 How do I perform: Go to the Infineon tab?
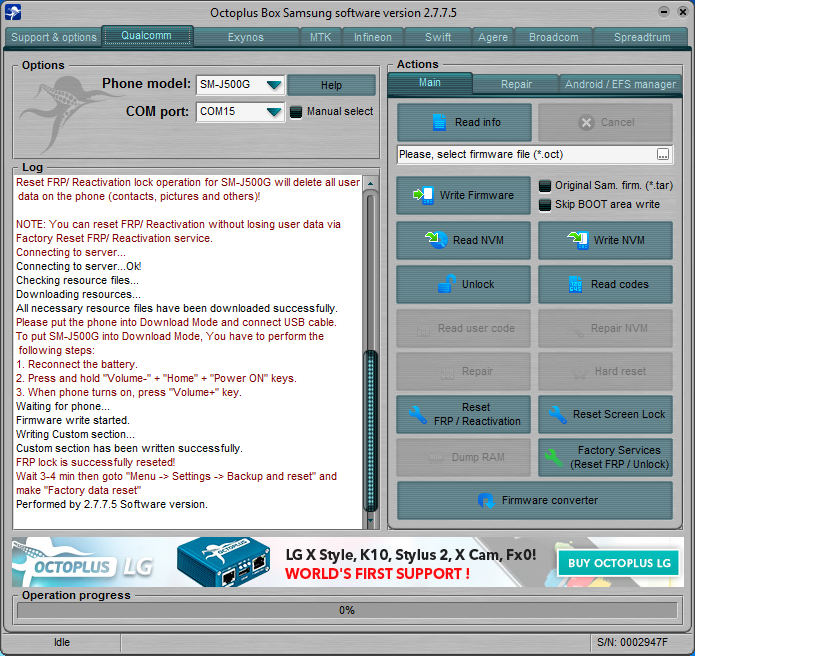click(372, 37)
